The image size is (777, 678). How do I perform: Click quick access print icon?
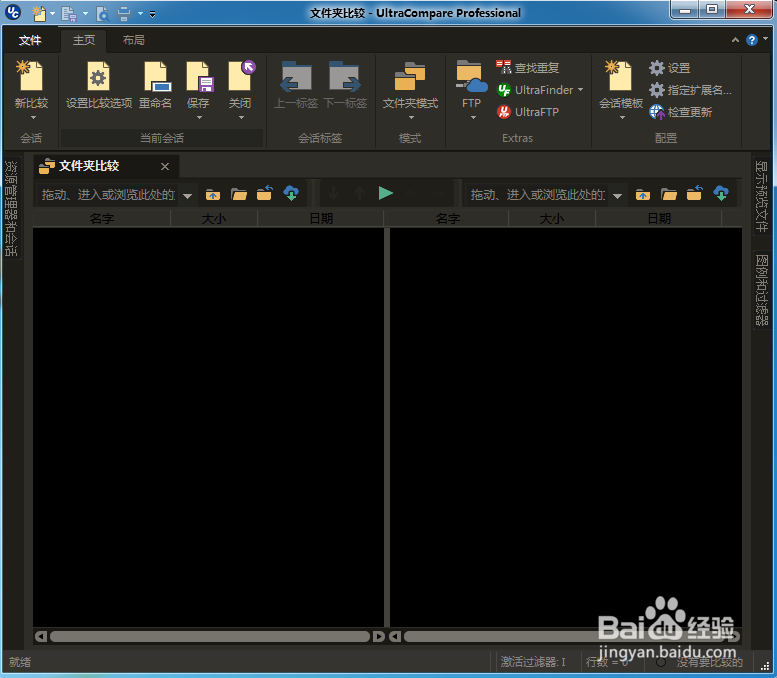124,13
